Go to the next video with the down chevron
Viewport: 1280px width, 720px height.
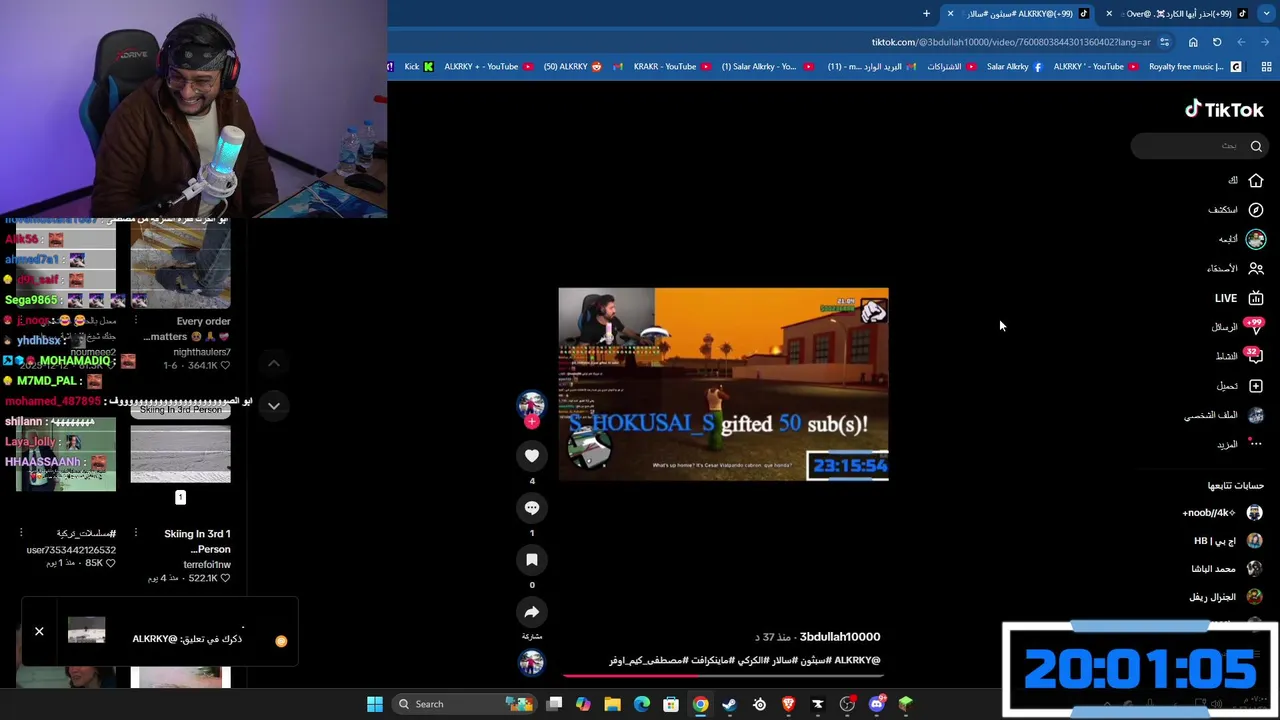click(x=274, y=405)
